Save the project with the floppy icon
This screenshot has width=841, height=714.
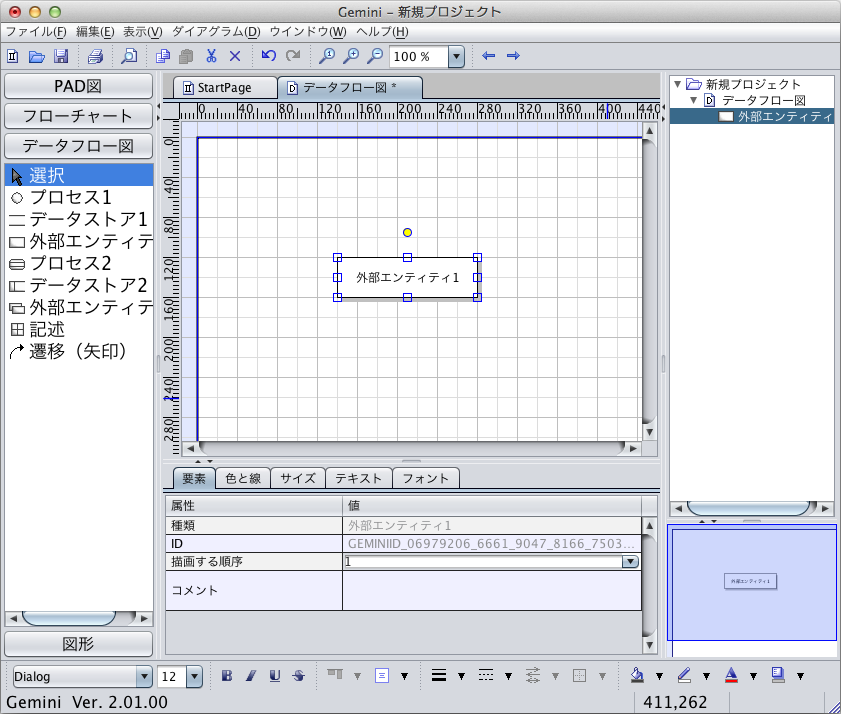(61, 56)
